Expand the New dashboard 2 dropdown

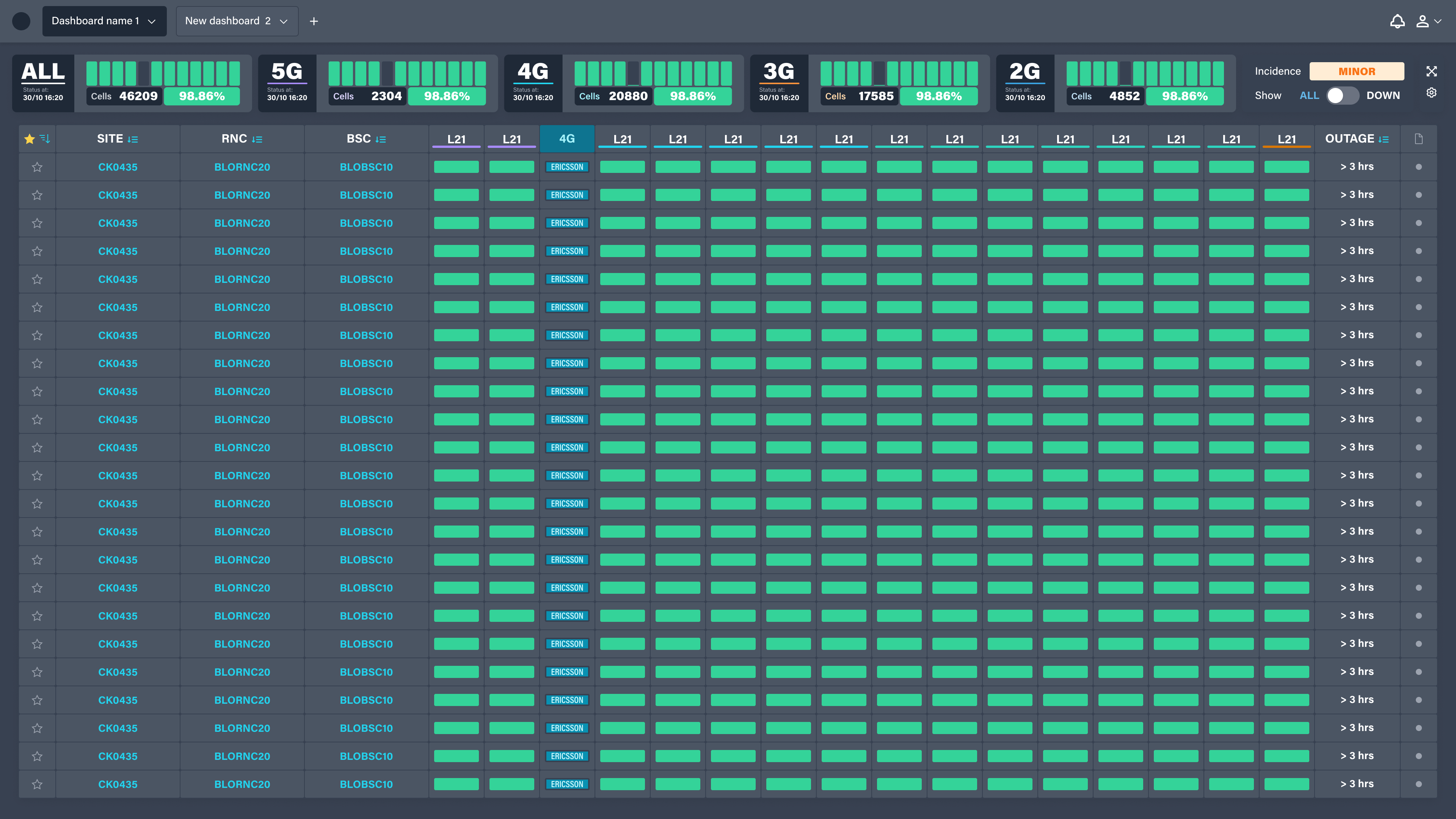click(x=237, y=21)
